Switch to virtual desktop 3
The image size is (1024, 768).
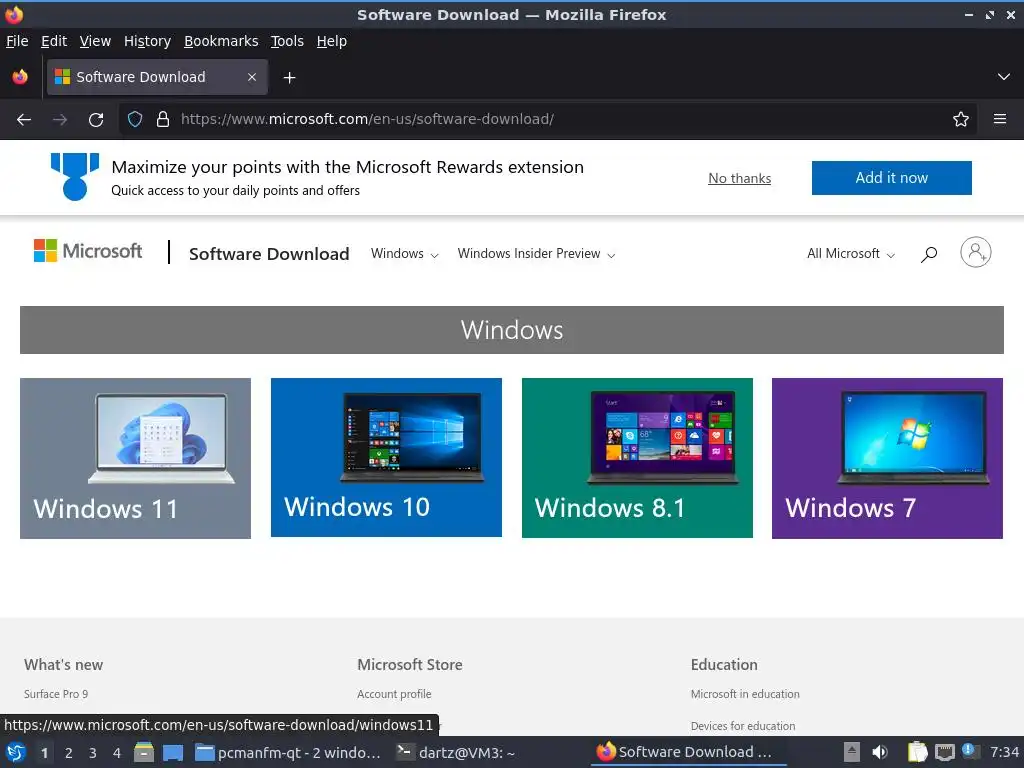[x=93, y=753]
